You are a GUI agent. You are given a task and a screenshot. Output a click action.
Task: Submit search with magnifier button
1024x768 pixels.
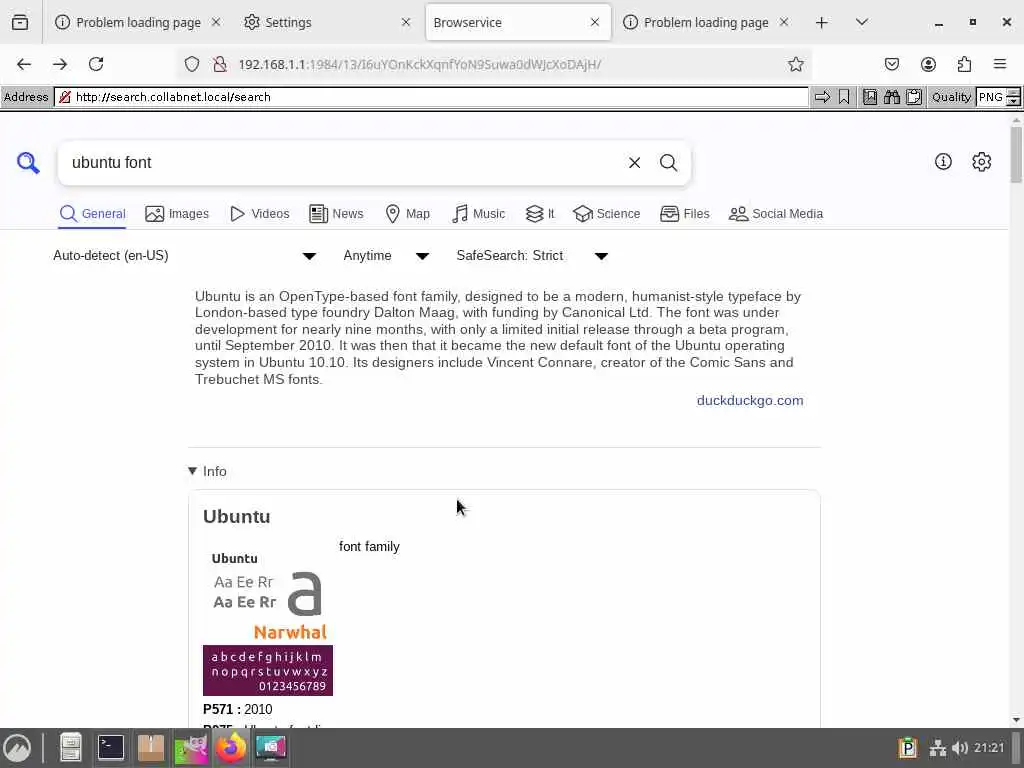(668, 163)
